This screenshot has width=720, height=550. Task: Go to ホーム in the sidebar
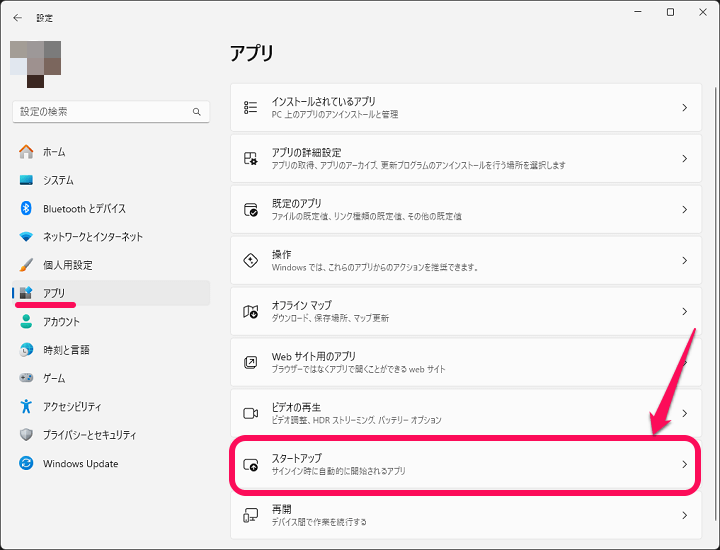coord(54,152)
